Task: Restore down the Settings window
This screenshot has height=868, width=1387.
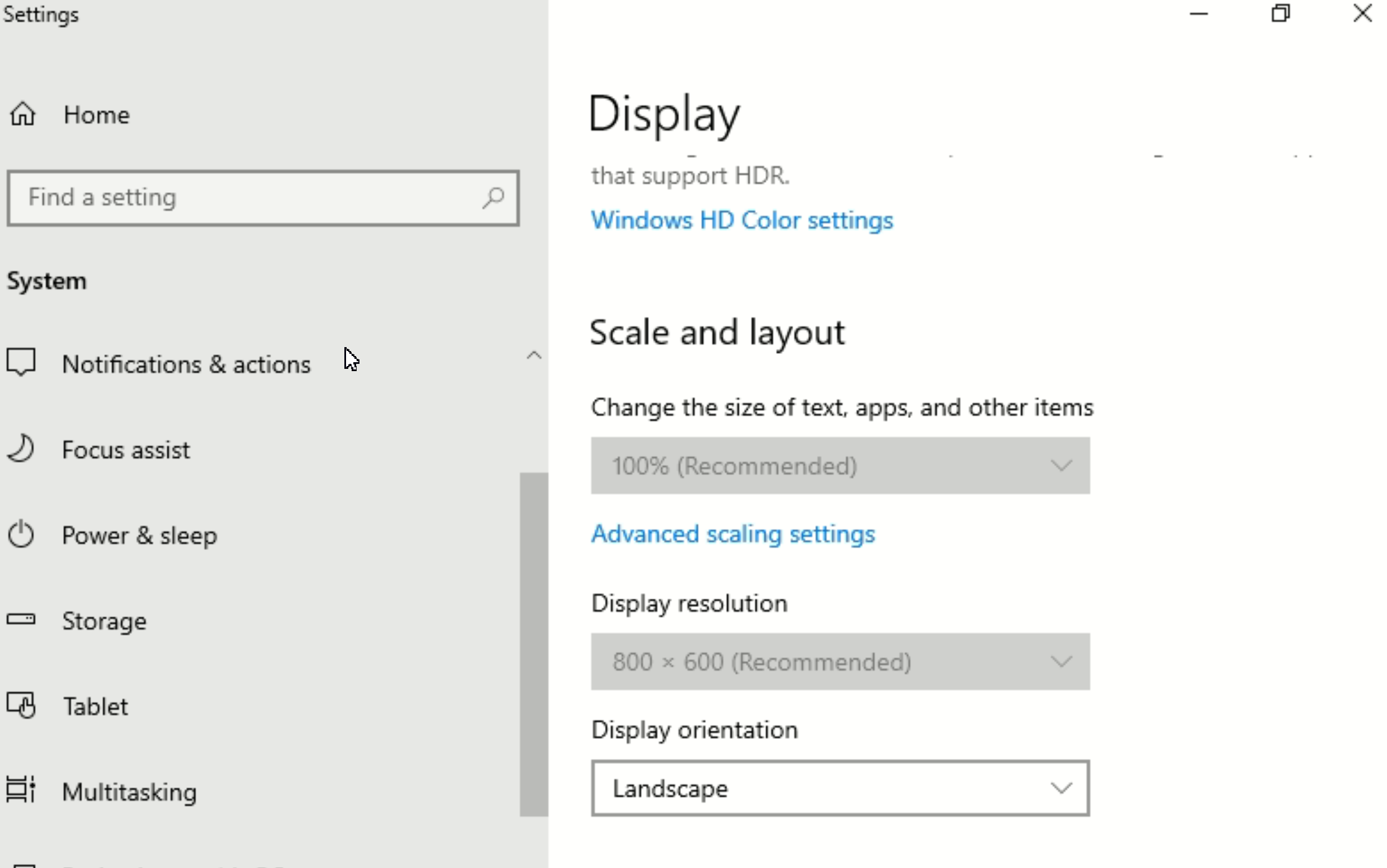Action: coord(1281,13)
